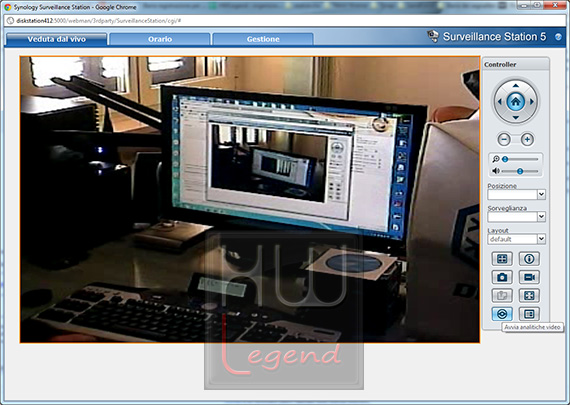This screenshot has height=405, width=570.
Task: Pan the camera right with the PTZ arrow
Action: [x=531, y=102]
